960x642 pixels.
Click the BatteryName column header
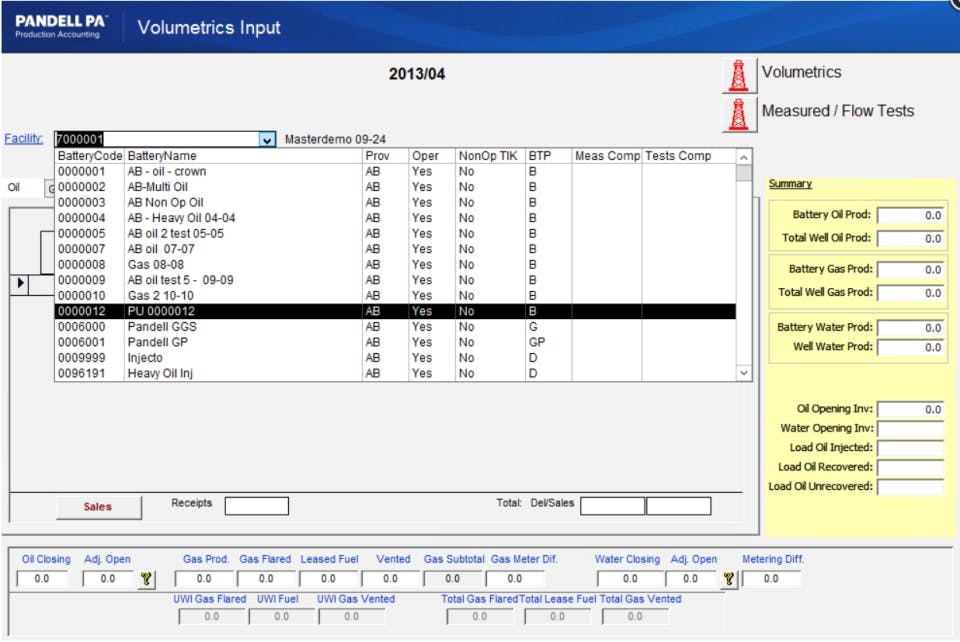[x=244, y=156]
